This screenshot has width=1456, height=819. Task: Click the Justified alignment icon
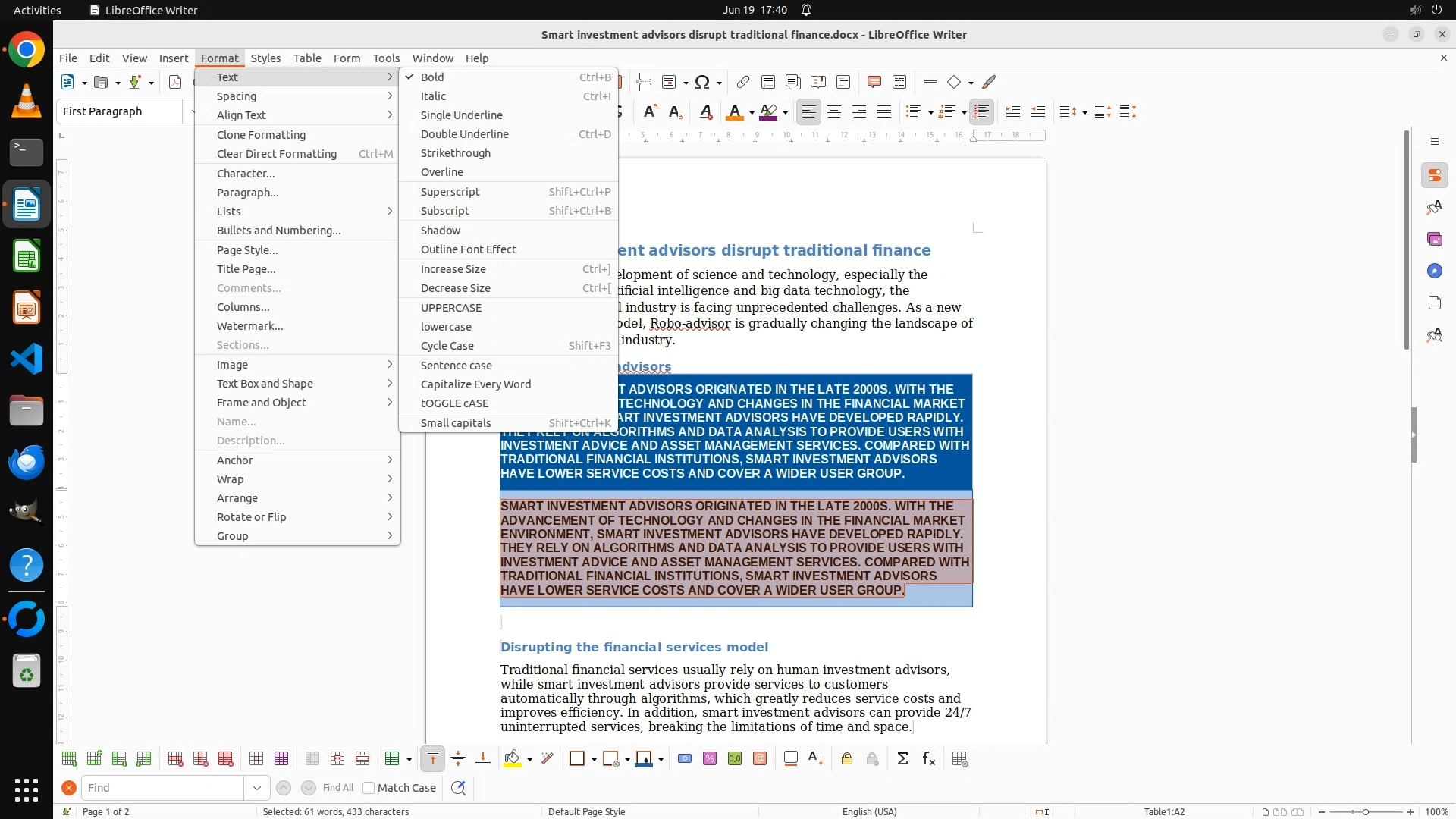pos(884,112)
